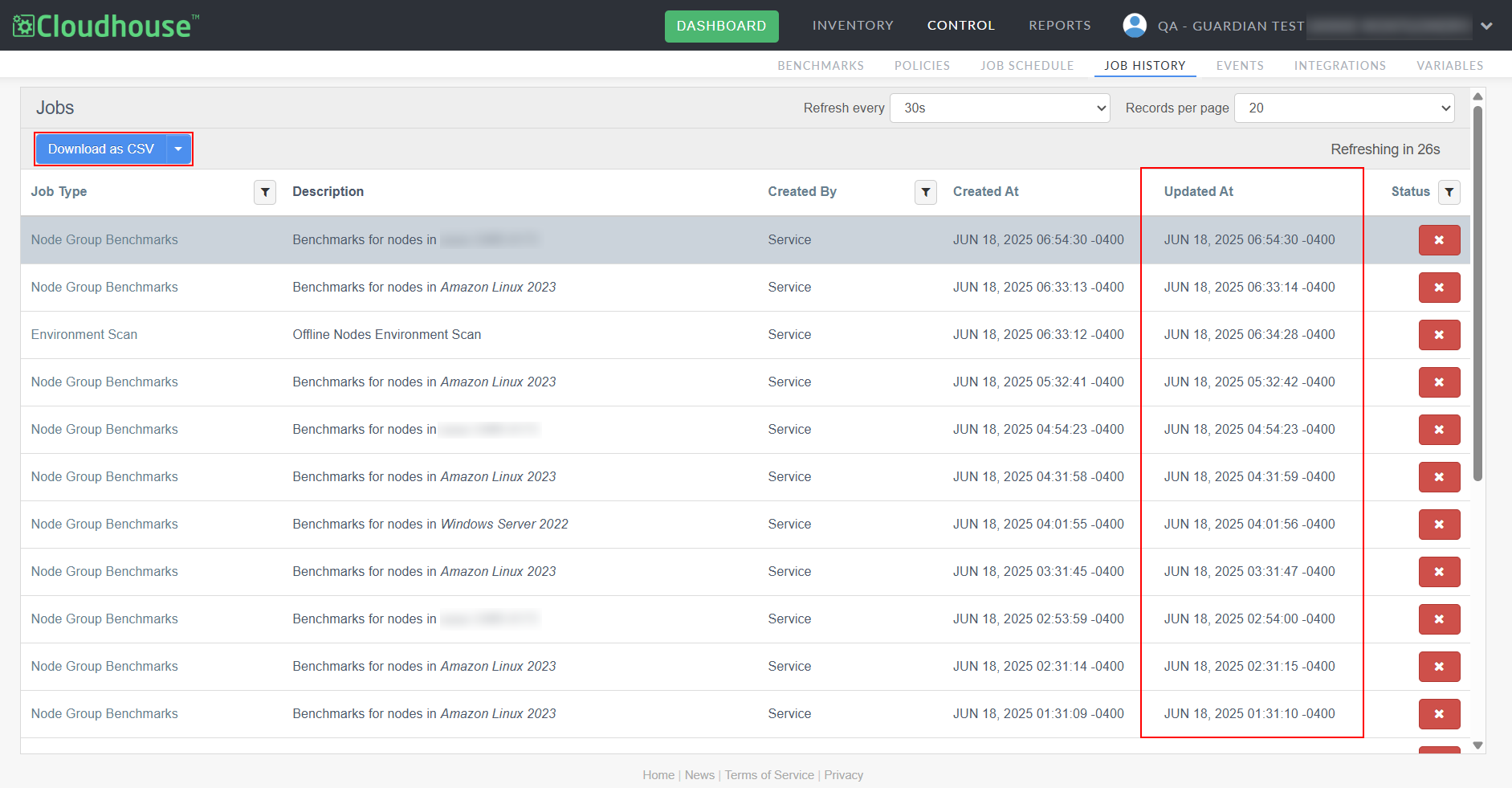
Task: Open the Records per page dropdown
Action: tap(1344, 108)
